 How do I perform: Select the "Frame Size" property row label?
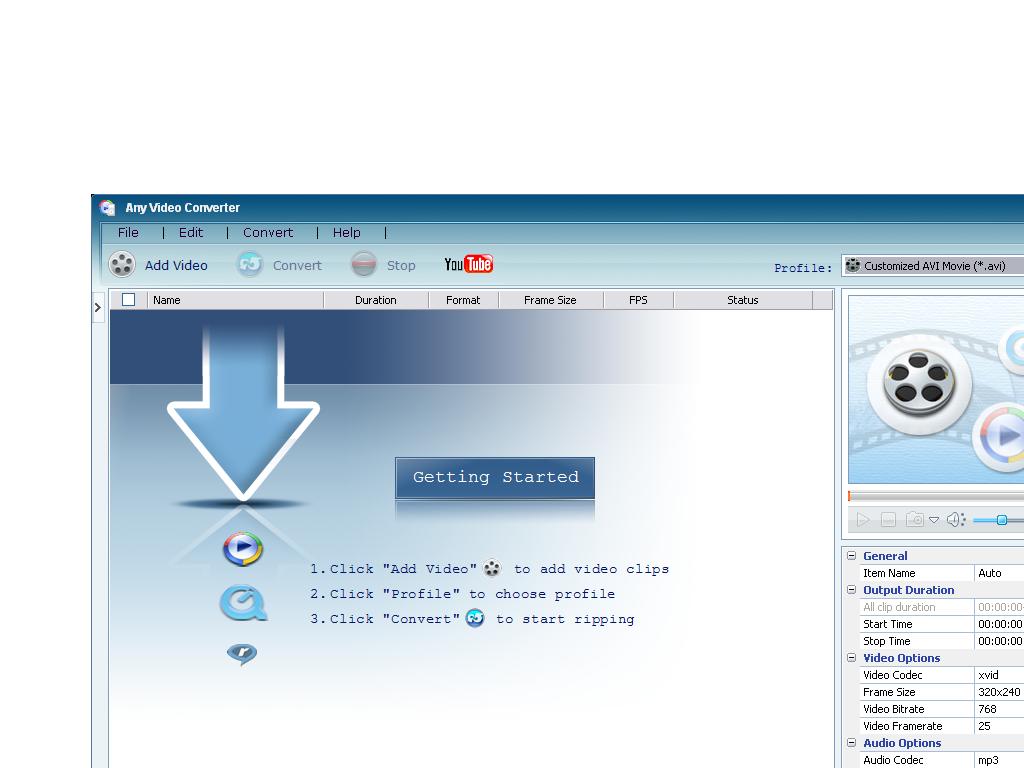tap(889, 692)
